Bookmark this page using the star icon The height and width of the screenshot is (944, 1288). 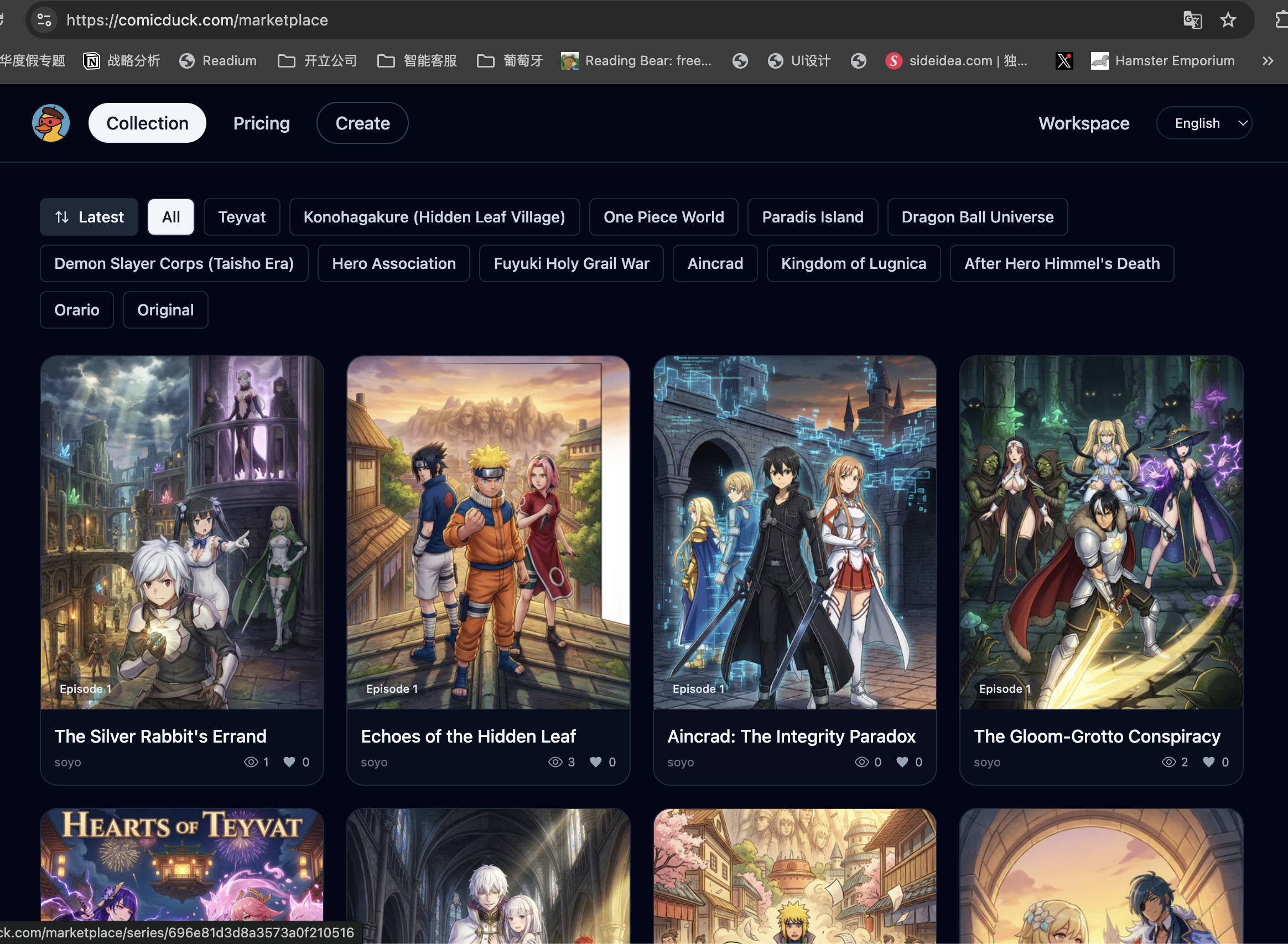coord(1229,19)
